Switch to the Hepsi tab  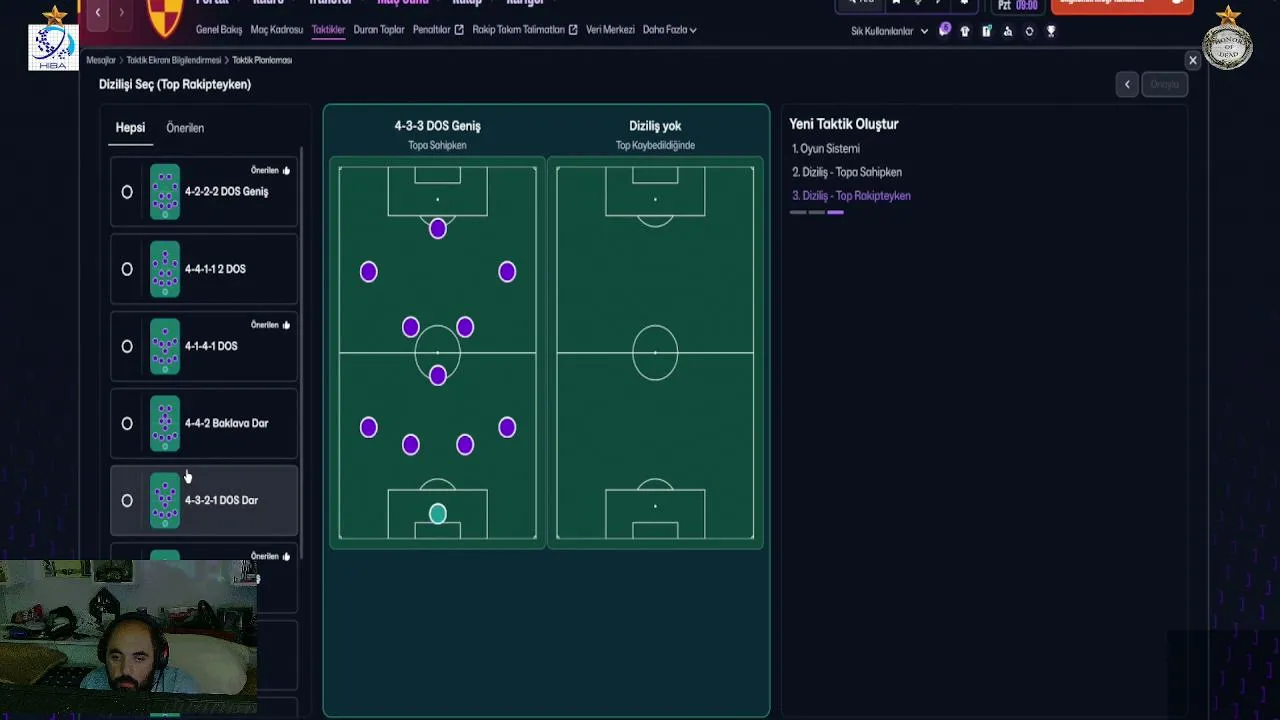point(130,128)
